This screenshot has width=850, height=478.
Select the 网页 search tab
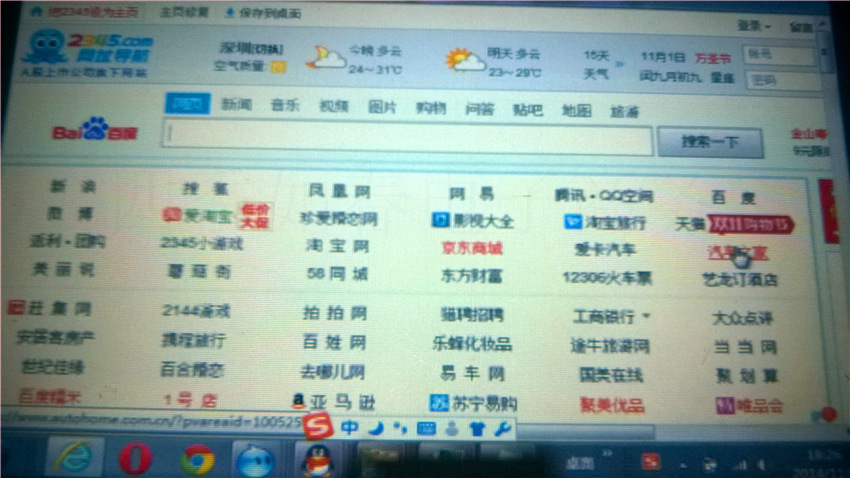pyautogui.click(x=188, y=104)
